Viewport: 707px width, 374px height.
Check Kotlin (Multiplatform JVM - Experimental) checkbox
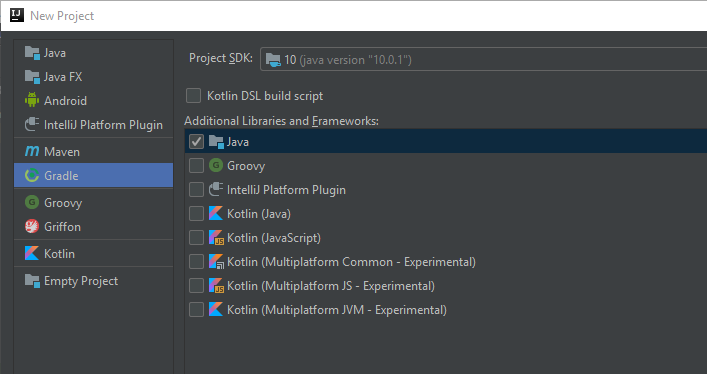(x=196, y=309)
